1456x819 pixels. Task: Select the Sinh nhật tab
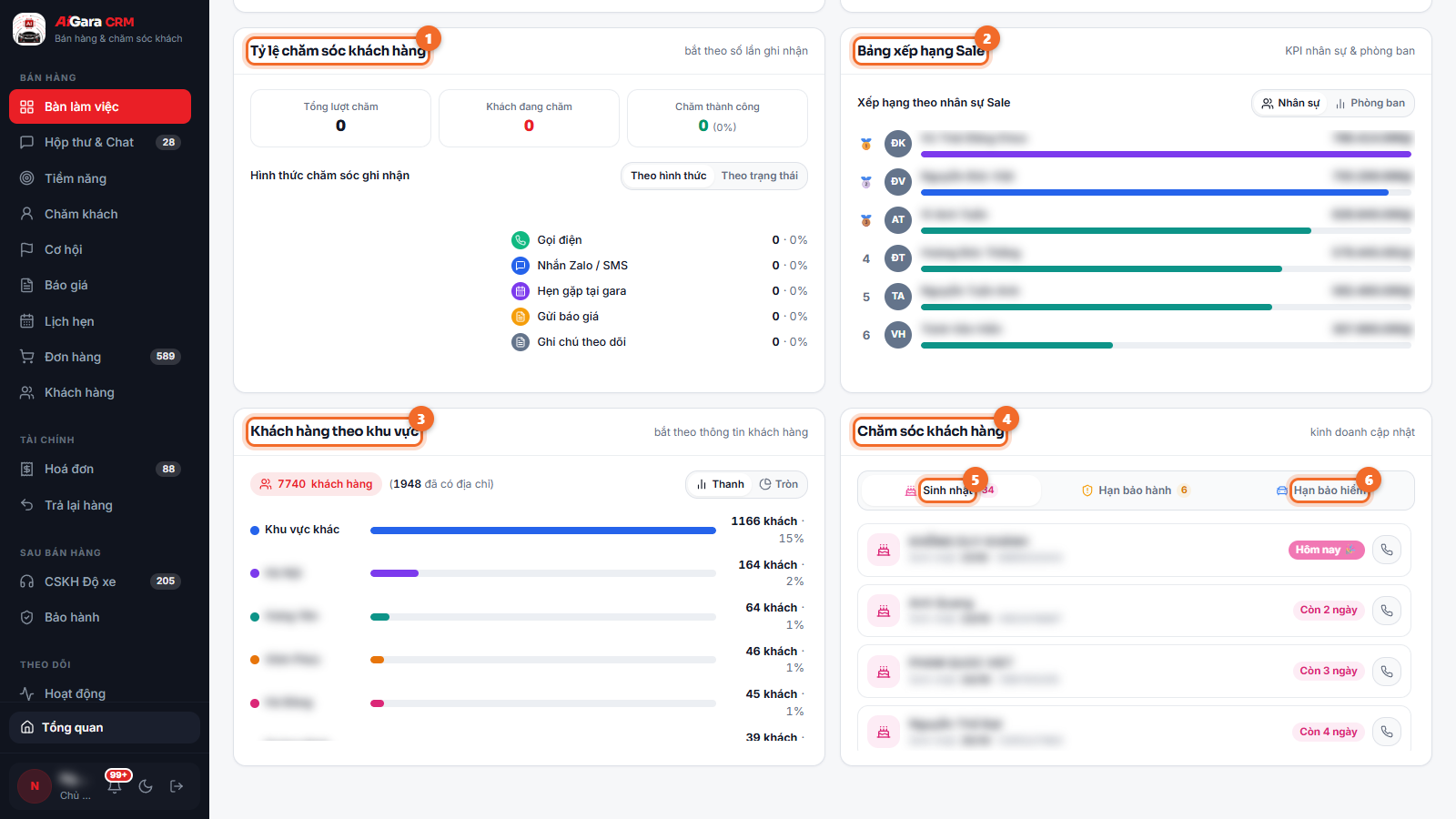950,490
